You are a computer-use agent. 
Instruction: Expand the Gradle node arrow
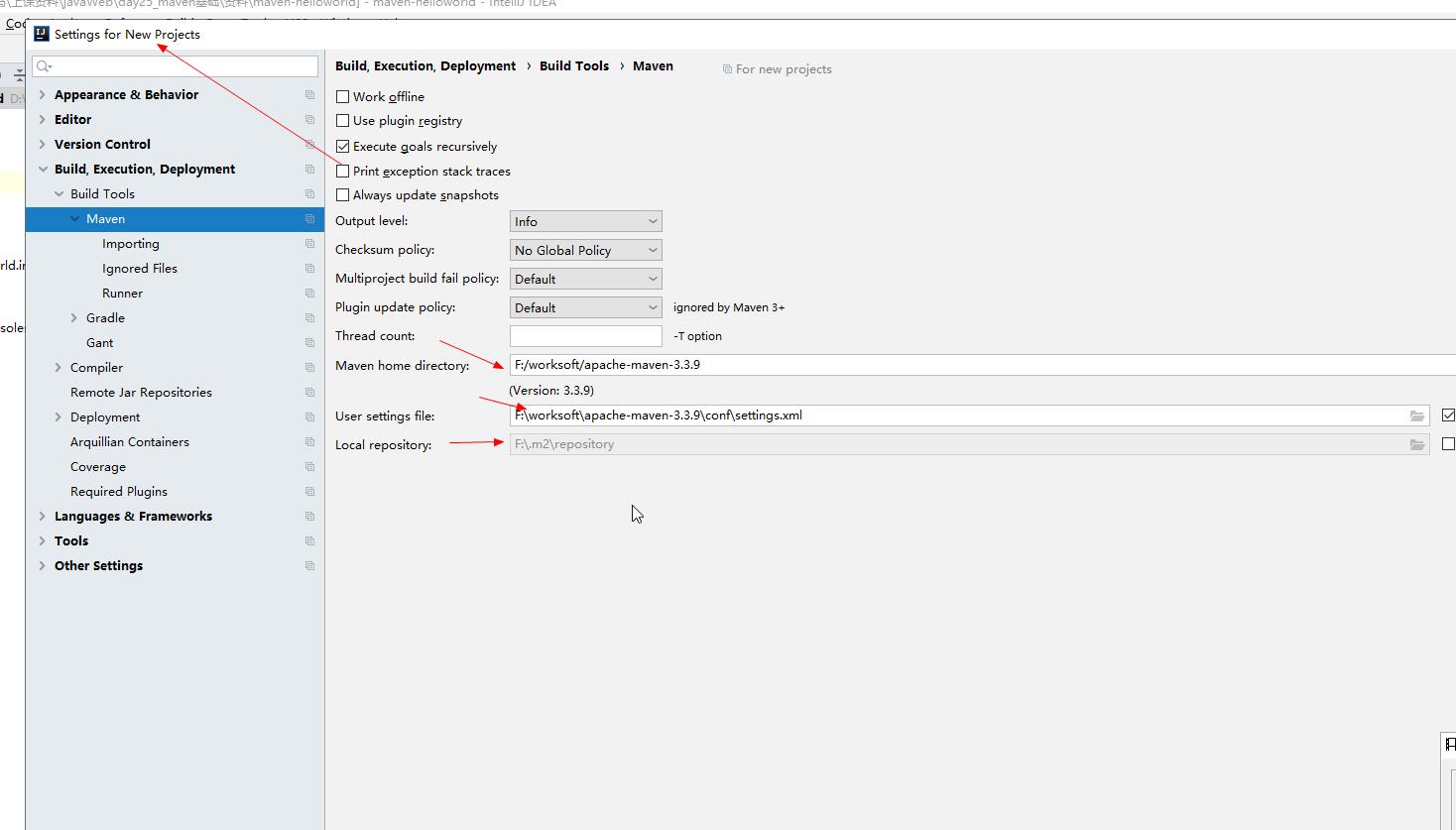73,318
